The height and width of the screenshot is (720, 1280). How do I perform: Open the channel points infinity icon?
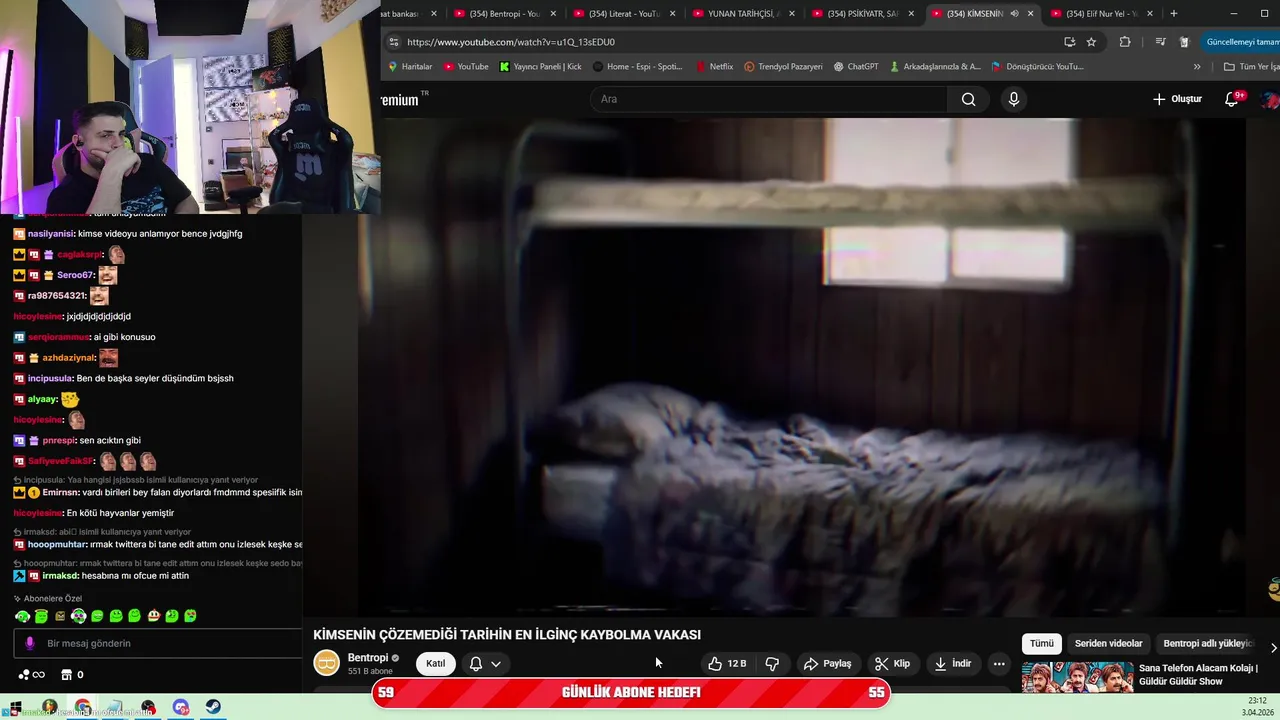pyautogui.click(x=31, y=675)
